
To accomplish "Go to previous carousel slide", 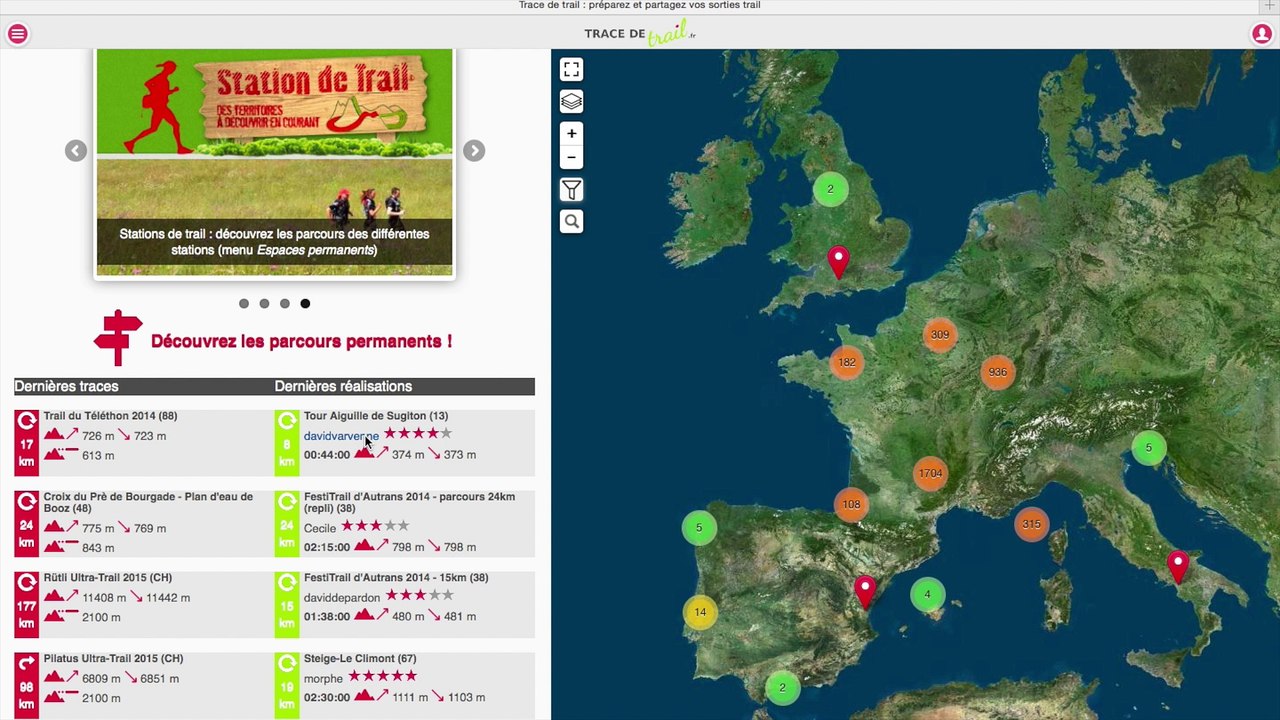I will point(76,151).
